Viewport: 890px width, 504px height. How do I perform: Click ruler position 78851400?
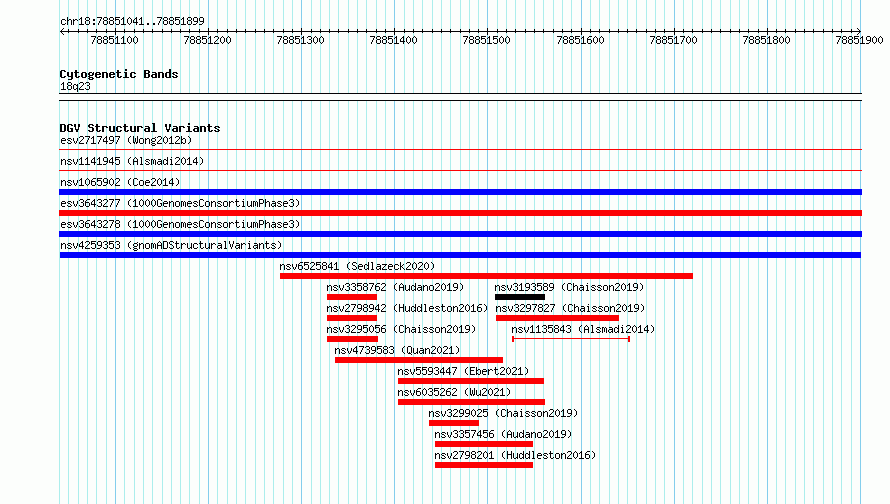click(393, 40)
